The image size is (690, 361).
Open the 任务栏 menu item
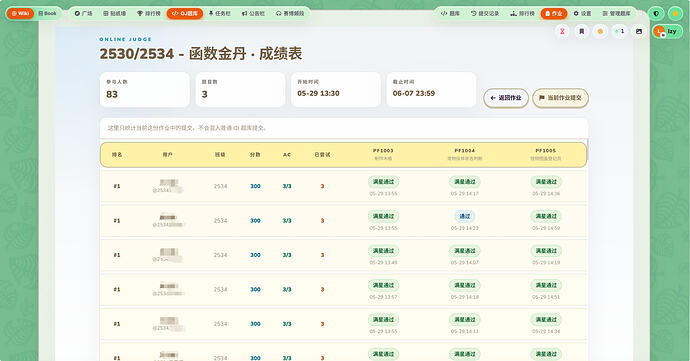(220, 13)
